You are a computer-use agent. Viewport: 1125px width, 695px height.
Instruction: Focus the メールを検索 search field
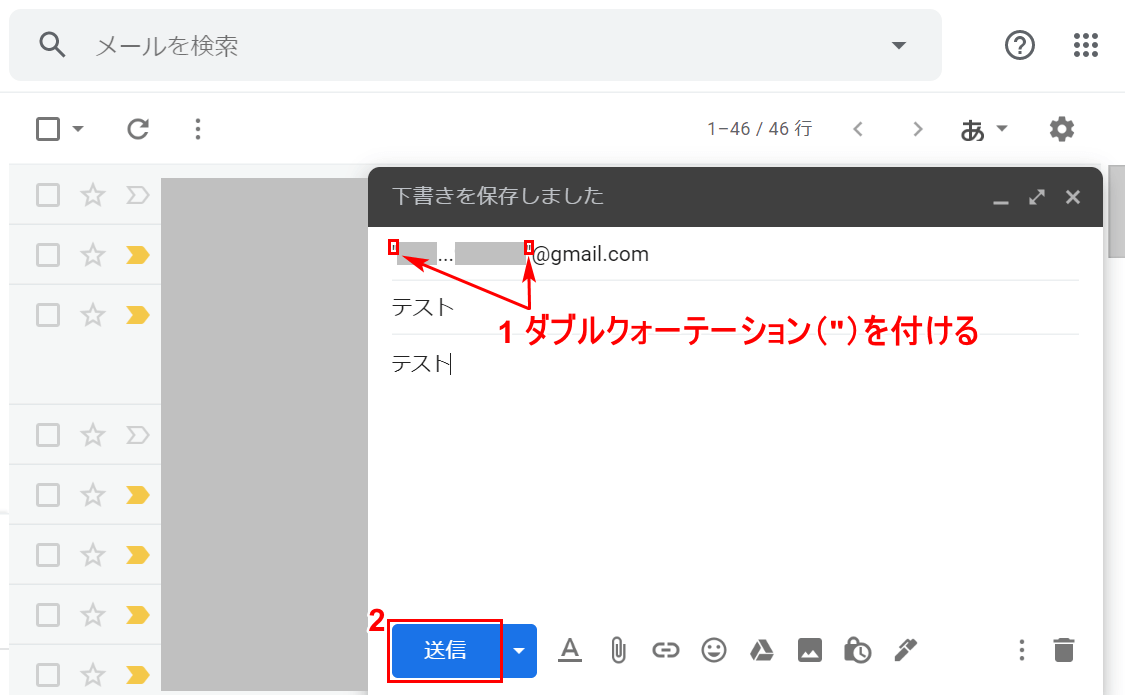[475, 45]
